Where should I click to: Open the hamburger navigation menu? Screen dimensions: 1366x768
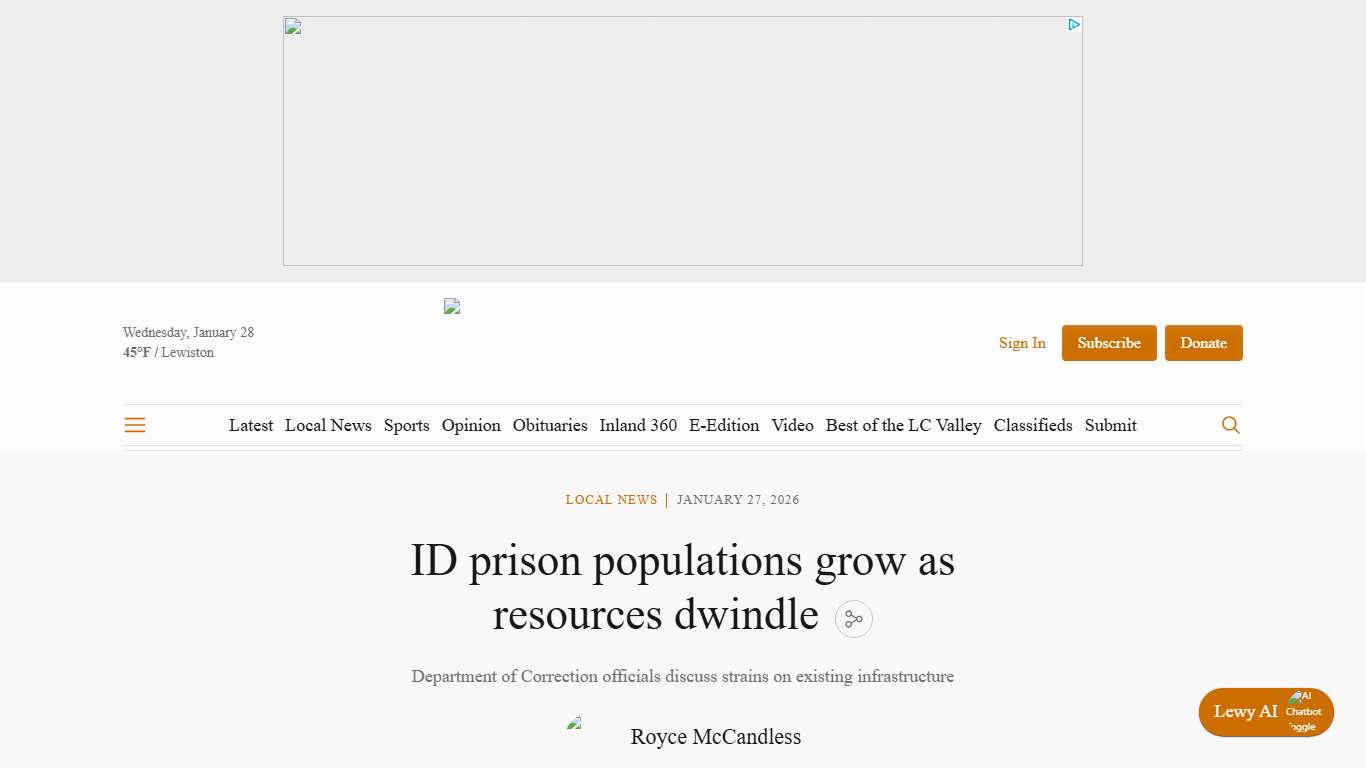pos(134,424)
